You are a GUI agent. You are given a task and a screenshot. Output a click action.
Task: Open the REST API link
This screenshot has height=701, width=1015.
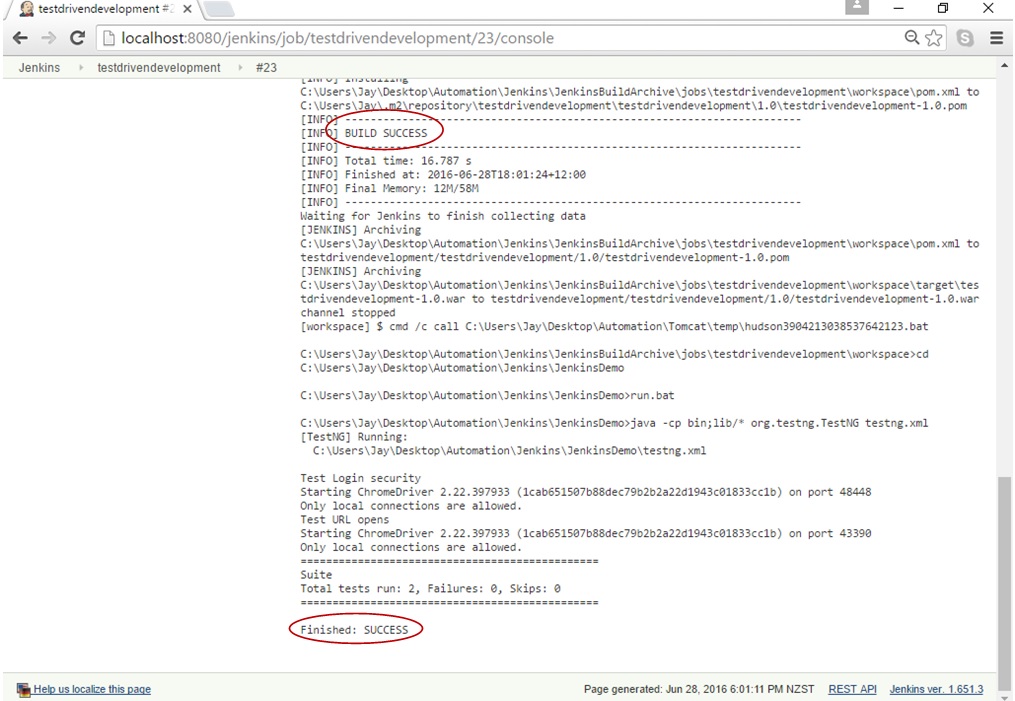pos(852,690)
